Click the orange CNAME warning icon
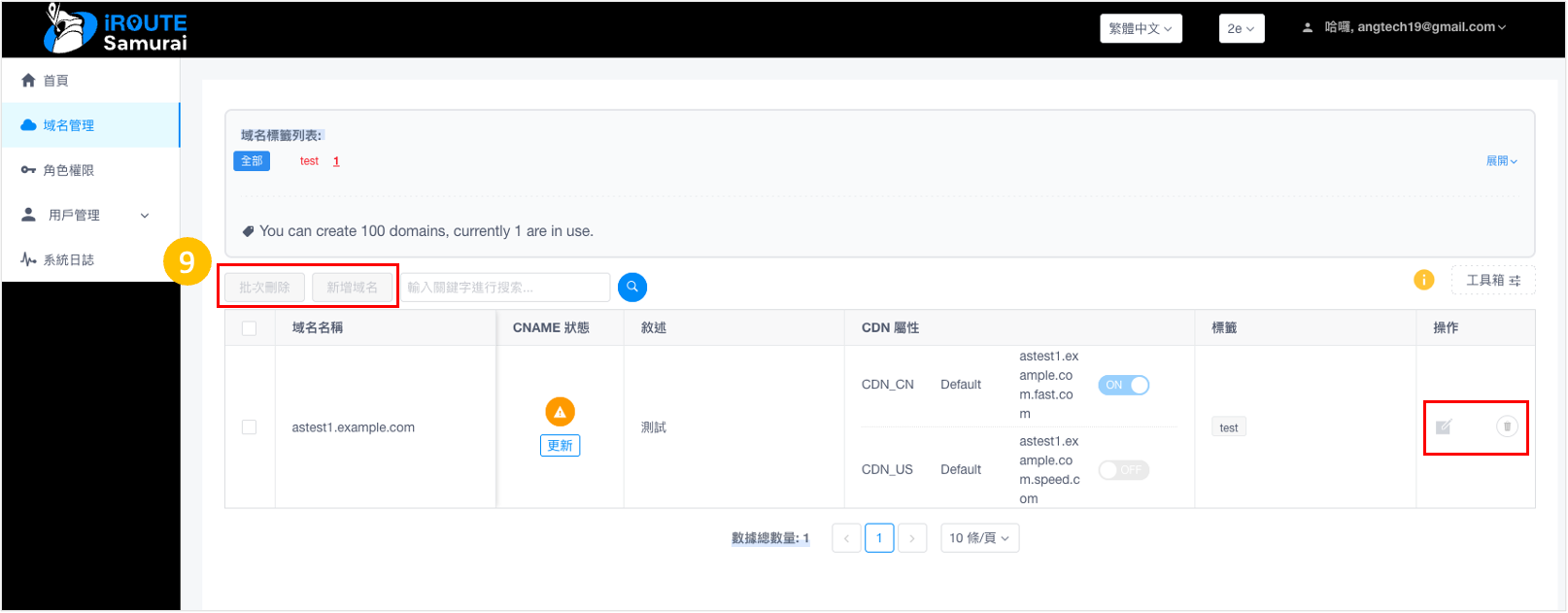Viewport: 1568px width, 613px height. coord(560,412)
